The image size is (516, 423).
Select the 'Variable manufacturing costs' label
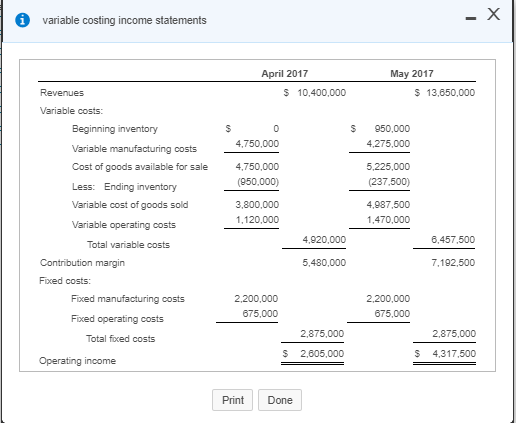pos(134,149)
